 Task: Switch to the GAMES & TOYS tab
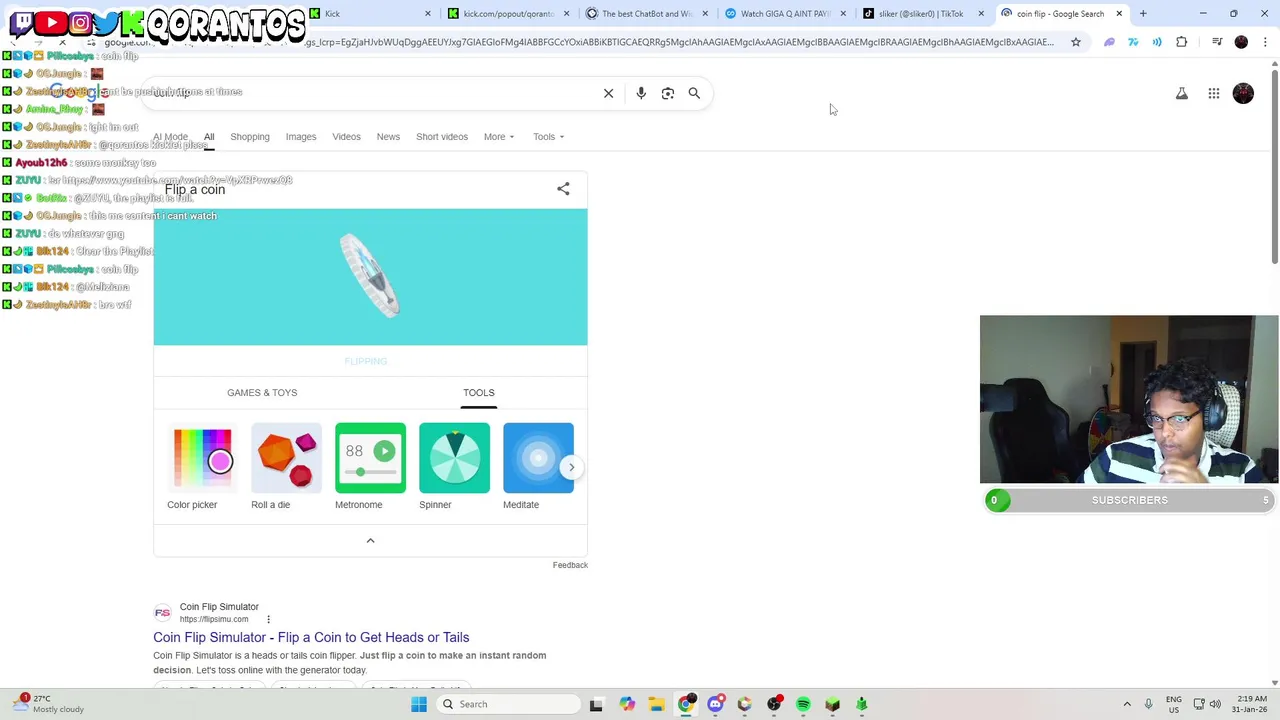[x=262, y=392]
